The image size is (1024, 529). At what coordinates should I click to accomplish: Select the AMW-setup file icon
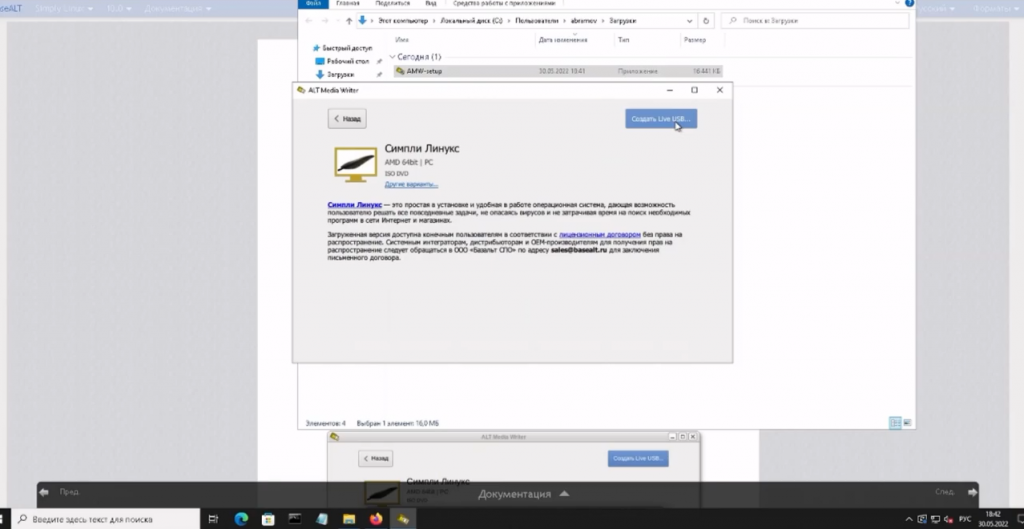(x=400, y=71)
